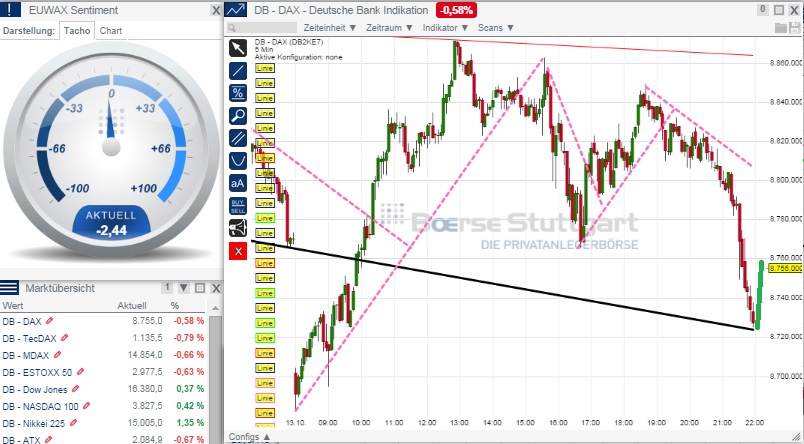Image resolution: width=804 pixels, height=444 pixels.
Task: Click the pencil icon next to DB - Nikkei 225
Action: (x=74, y=422)
